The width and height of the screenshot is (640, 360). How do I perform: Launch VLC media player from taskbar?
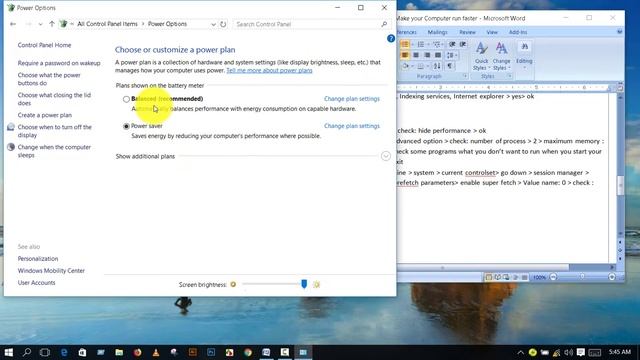(156, 352)
